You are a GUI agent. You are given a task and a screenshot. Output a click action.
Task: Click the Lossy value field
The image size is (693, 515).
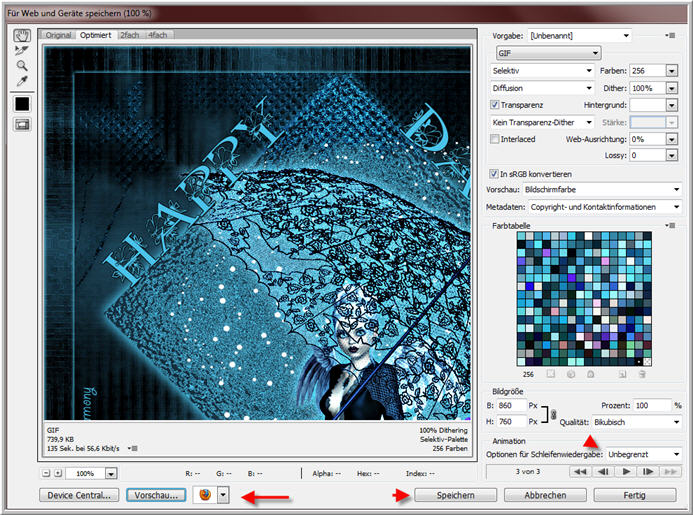pos(647,155)
